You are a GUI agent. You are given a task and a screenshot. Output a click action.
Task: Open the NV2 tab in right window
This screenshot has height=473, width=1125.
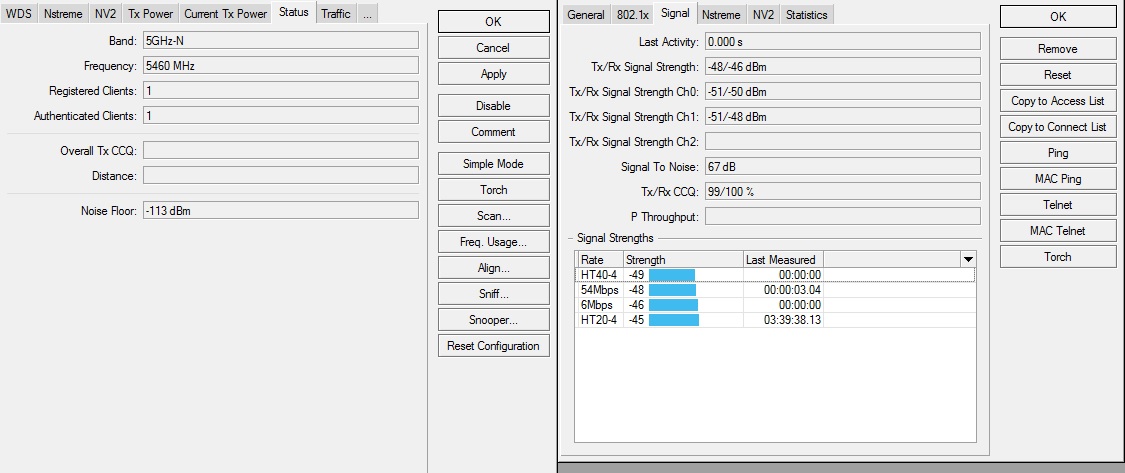(763, 14)
